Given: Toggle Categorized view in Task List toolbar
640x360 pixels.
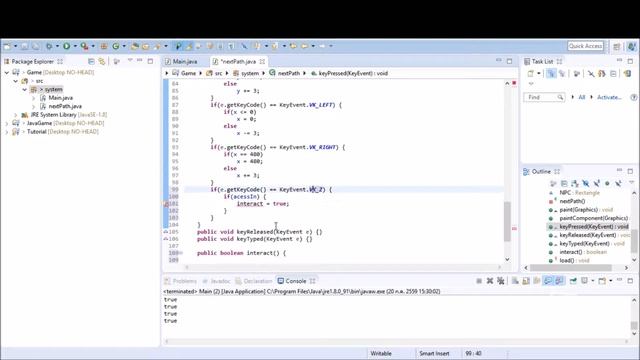Looking at the screenshot, I should (551, 73).
